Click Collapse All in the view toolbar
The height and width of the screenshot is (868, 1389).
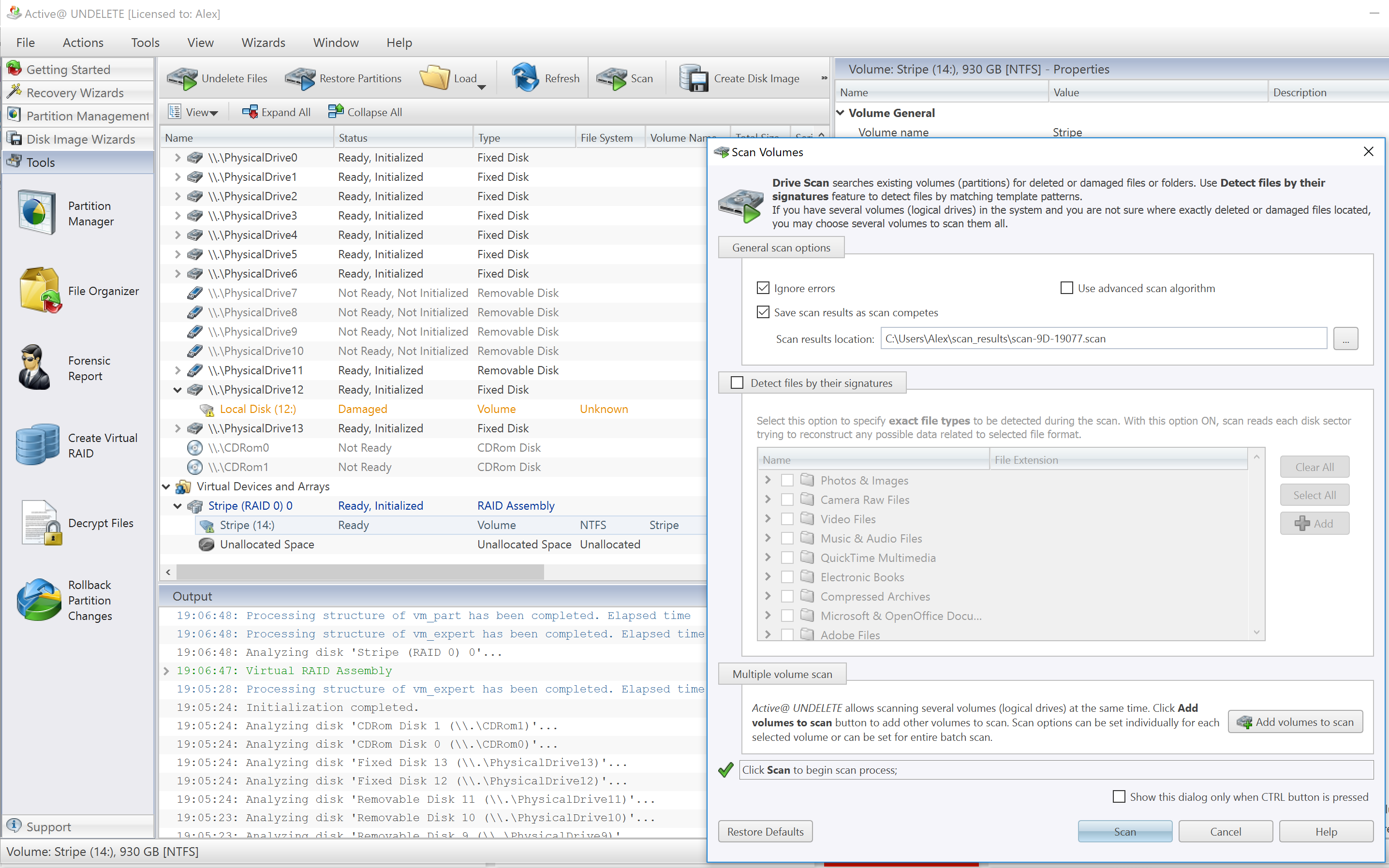[365, 112]
